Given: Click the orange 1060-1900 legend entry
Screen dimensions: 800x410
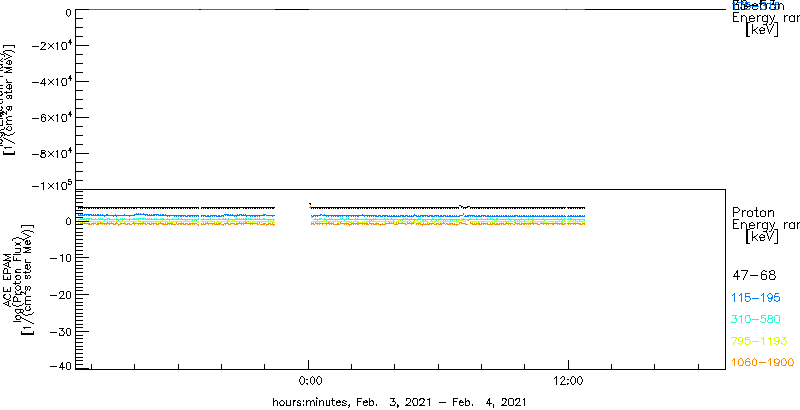Looking at the screenshot, I should point(763,363).
